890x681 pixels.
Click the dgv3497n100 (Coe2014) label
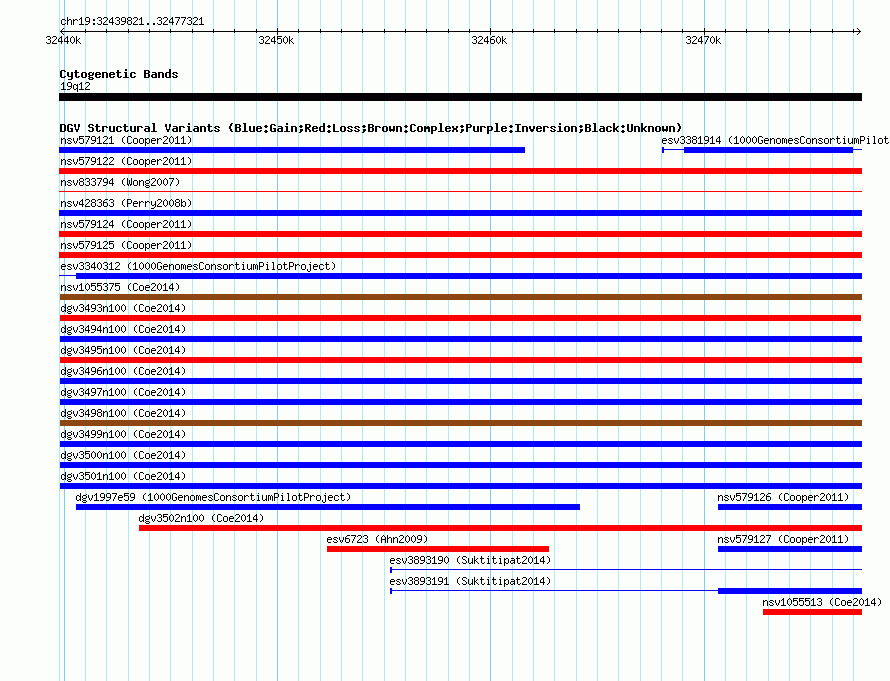(x=123, y=392)
